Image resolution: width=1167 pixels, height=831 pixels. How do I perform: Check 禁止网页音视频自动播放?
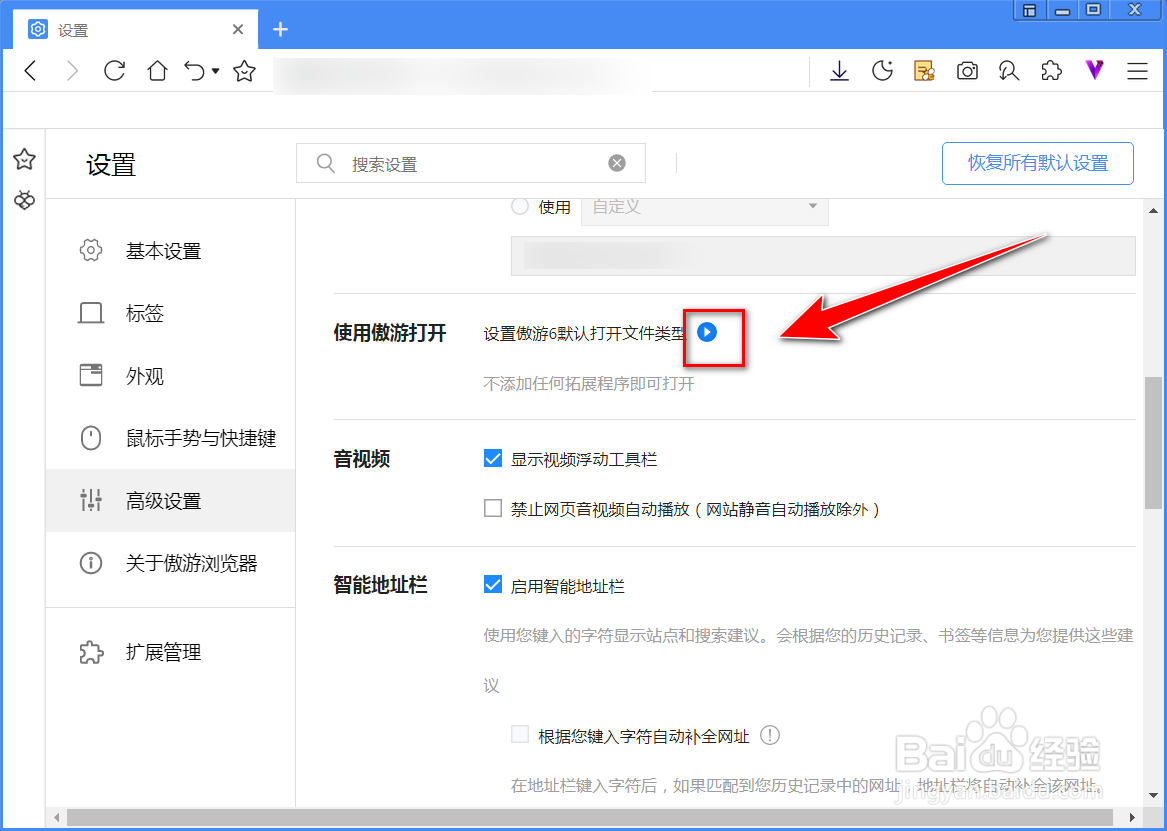[x=493, y=509]
